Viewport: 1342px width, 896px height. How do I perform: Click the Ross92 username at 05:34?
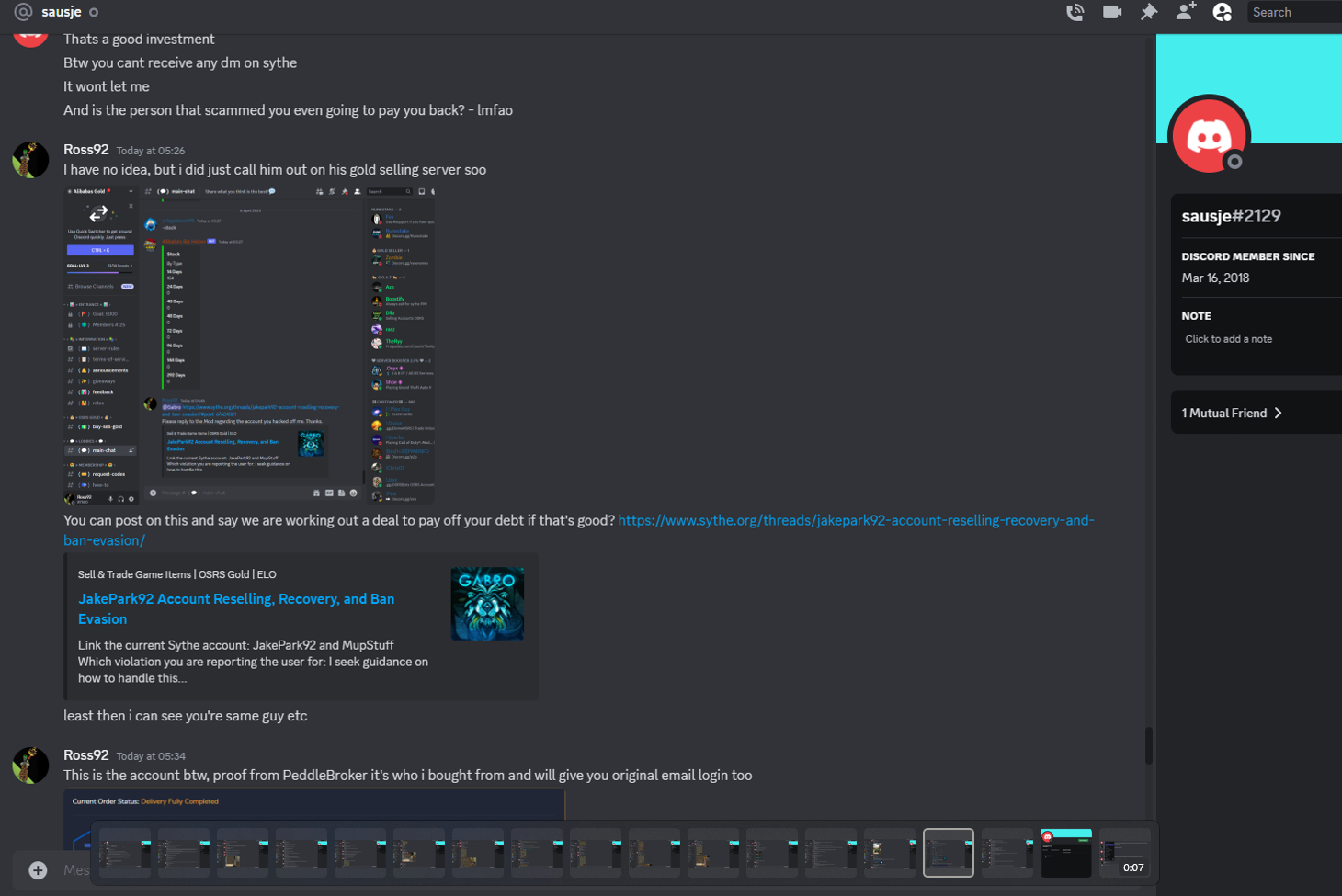85,755
